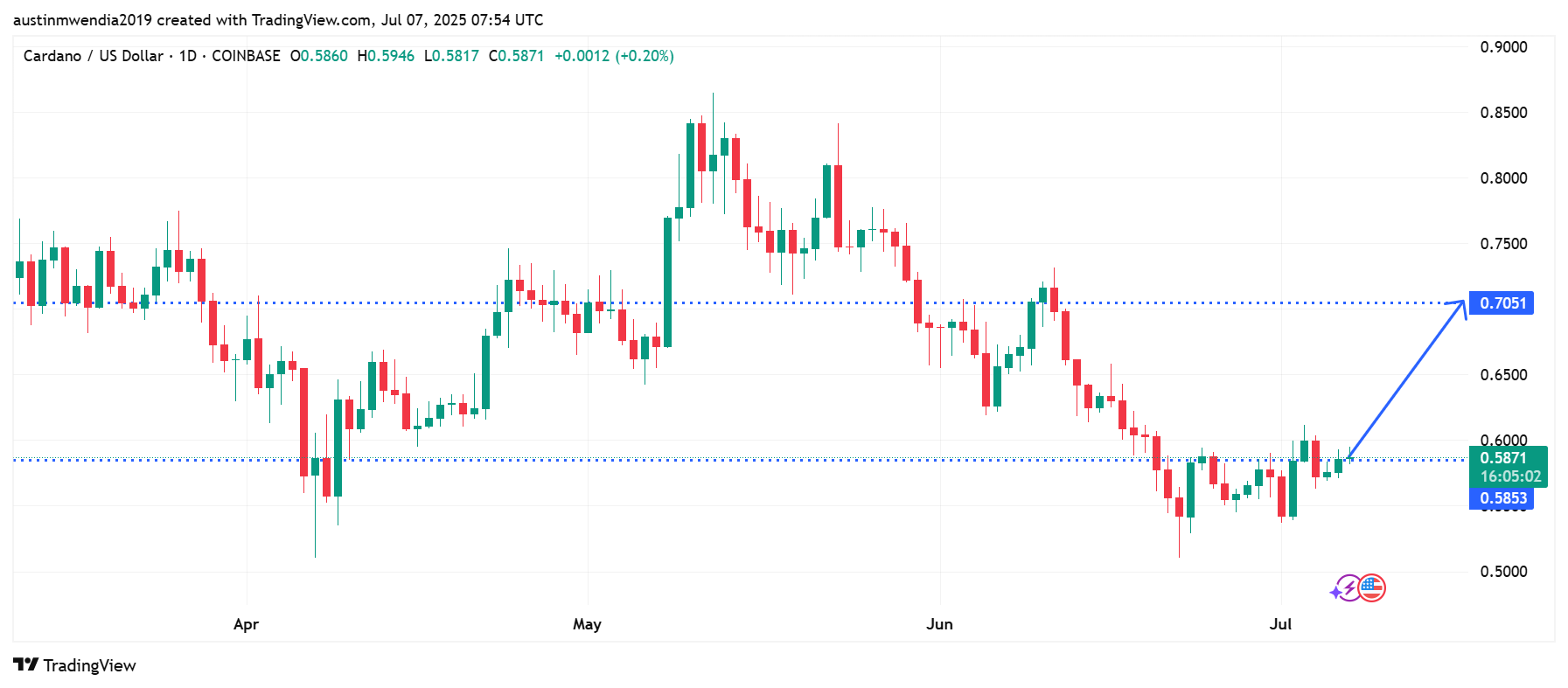The width and height of the screenshot is (1568, 688).
Task: Click the purple lightning event icon
Action: coord(1345,589)
